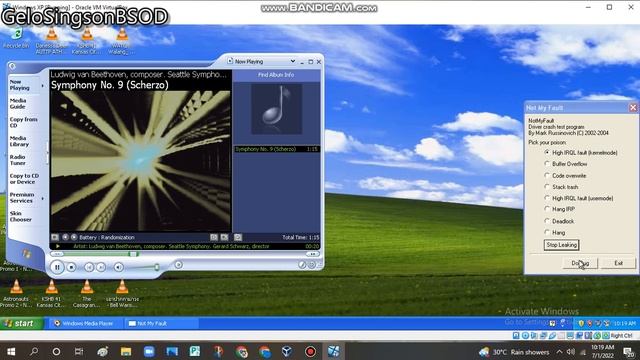640x360 pixels.
Task: Click Media Player round back button top-left
Action: coord(12,66)
